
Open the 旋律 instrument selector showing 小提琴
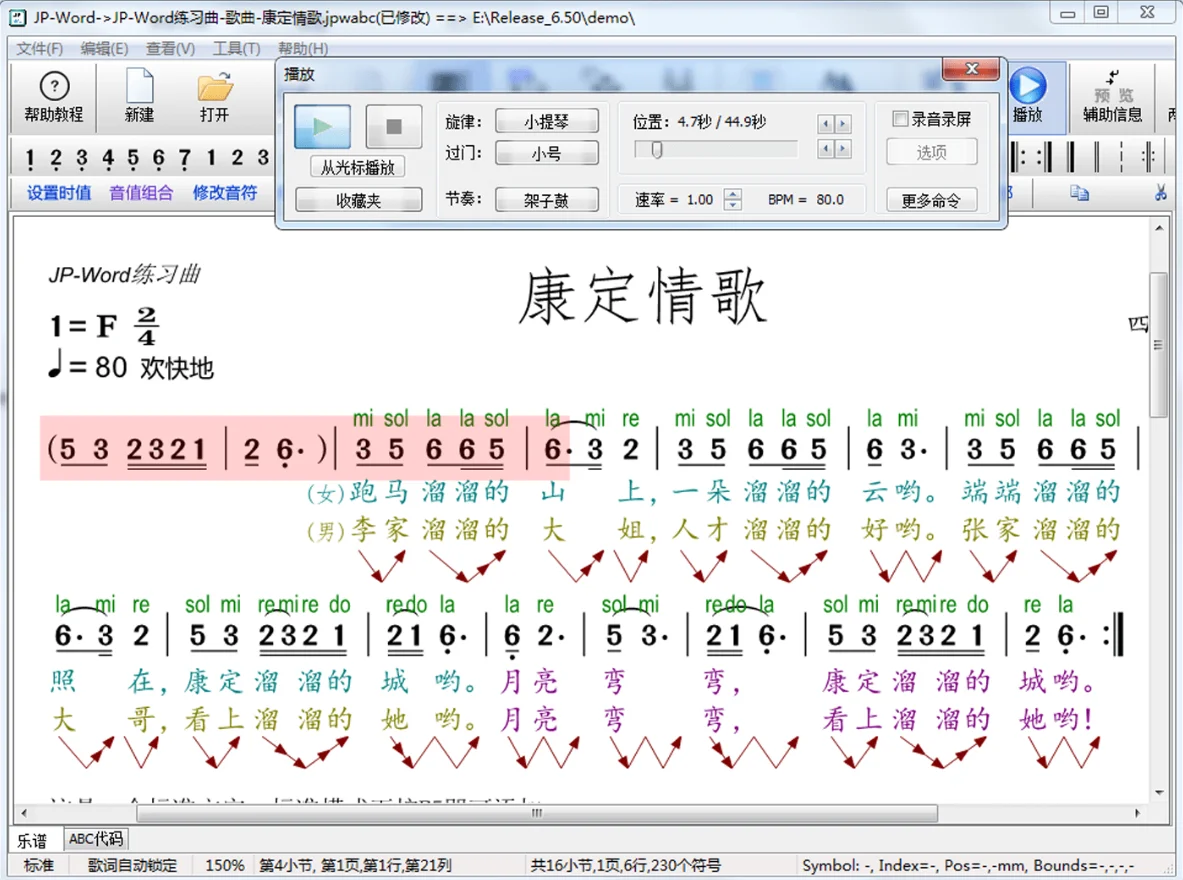[546, 120]
